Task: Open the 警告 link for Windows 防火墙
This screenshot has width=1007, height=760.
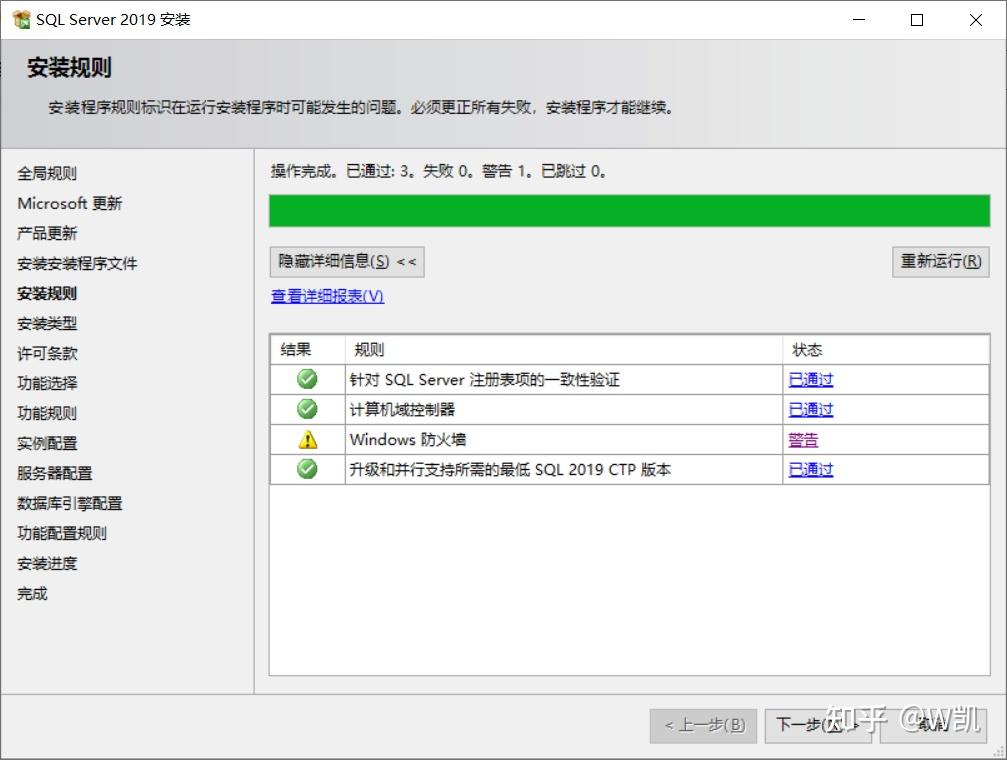Action: pyautogui.click(x=803, y=440)
